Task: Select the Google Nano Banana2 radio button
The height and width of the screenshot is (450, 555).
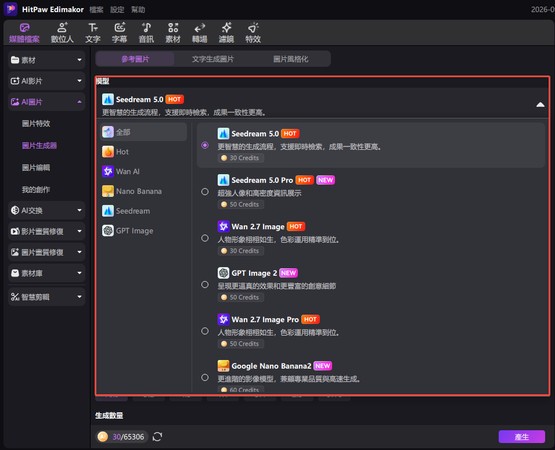Action: (x=205, y=377)
